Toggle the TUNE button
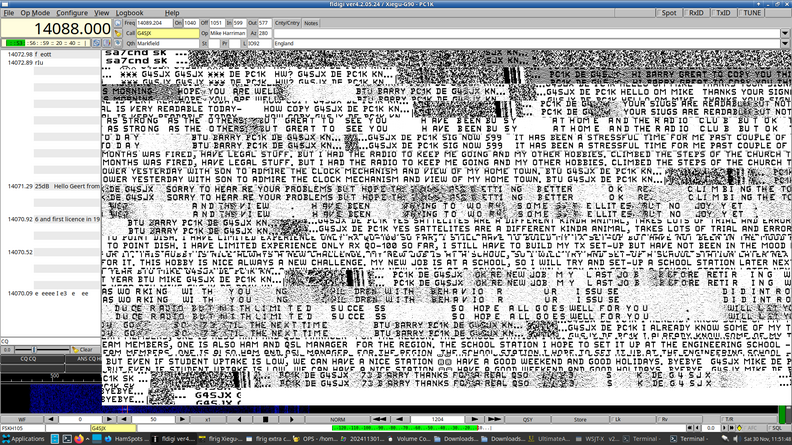 click(752, 13)
